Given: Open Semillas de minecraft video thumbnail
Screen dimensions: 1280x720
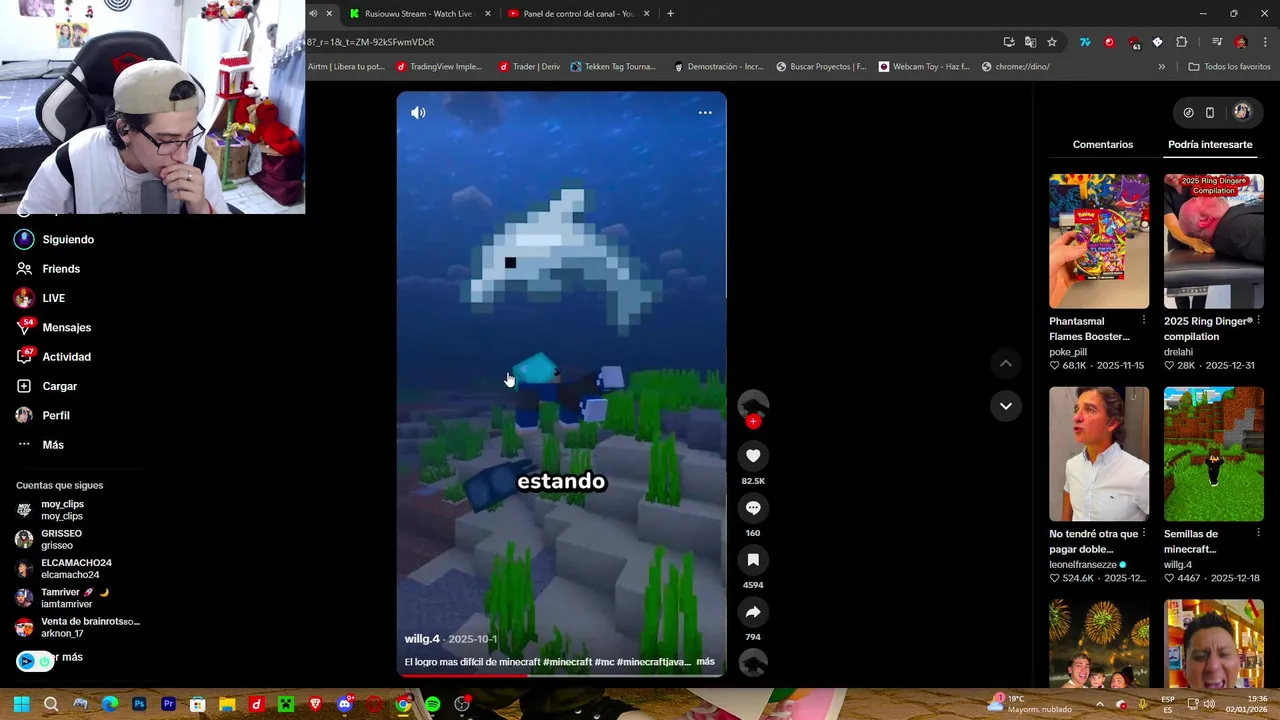Looking at the screenshot, I should point(1214,454).
